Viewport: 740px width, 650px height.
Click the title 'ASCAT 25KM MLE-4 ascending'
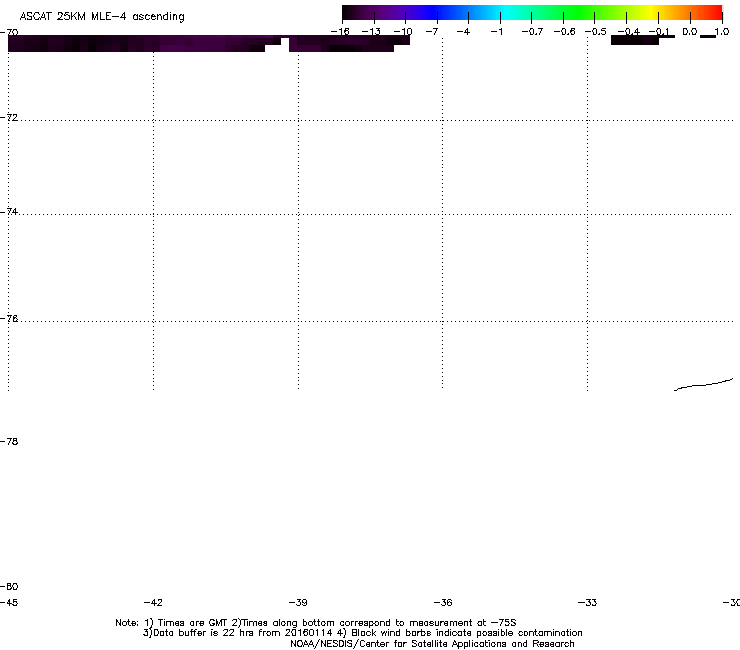[x=102, y=17]
